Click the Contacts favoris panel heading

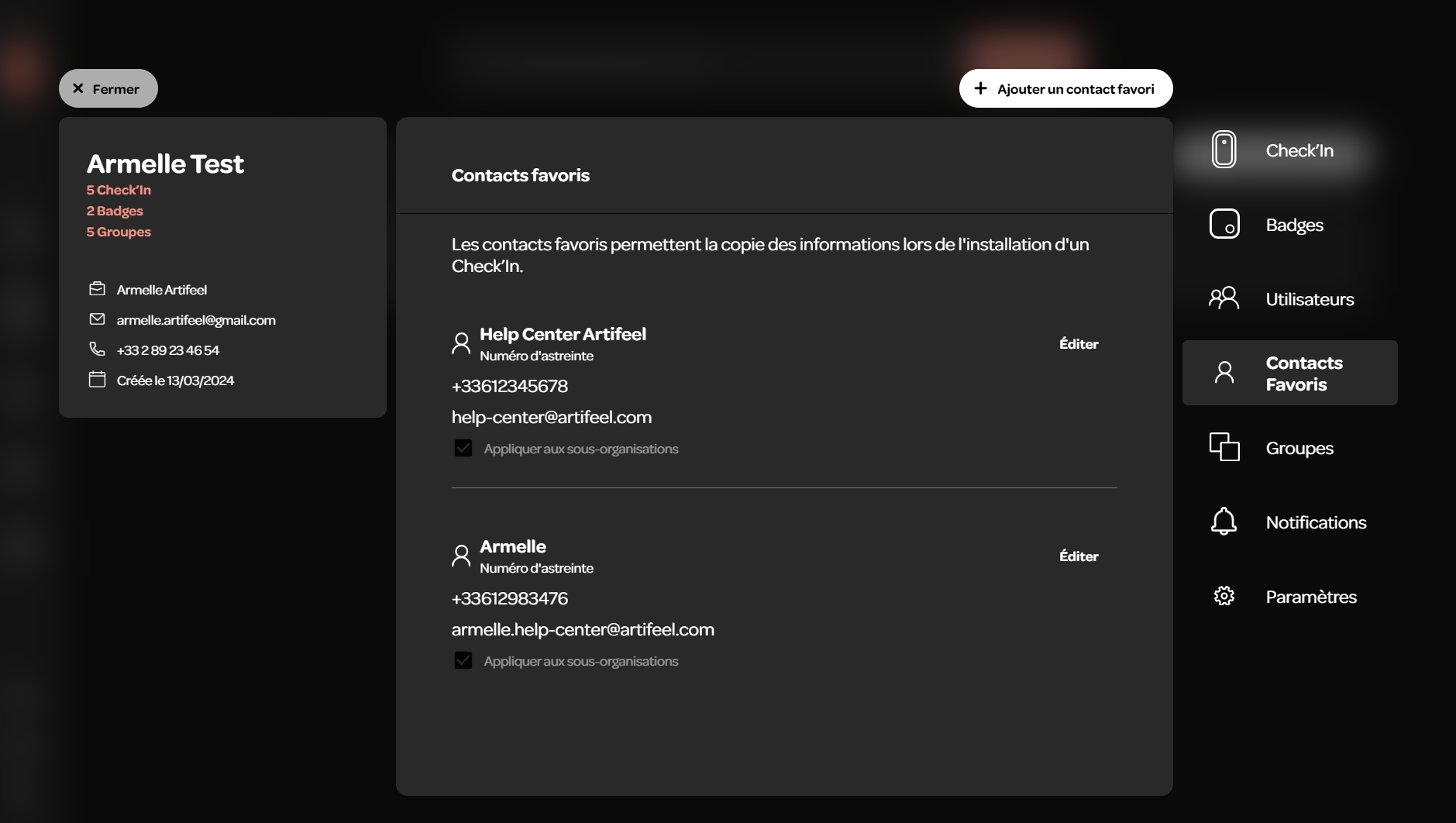pyautogui.click(x=521, y=175)
